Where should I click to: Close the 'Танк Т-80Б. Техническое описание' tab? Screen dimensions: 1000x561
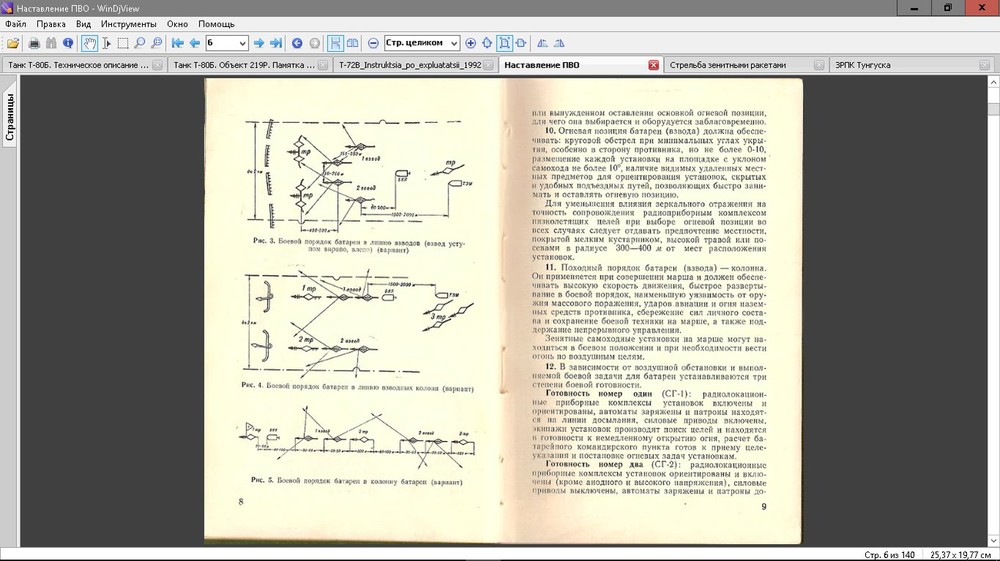tap(157, 65)
